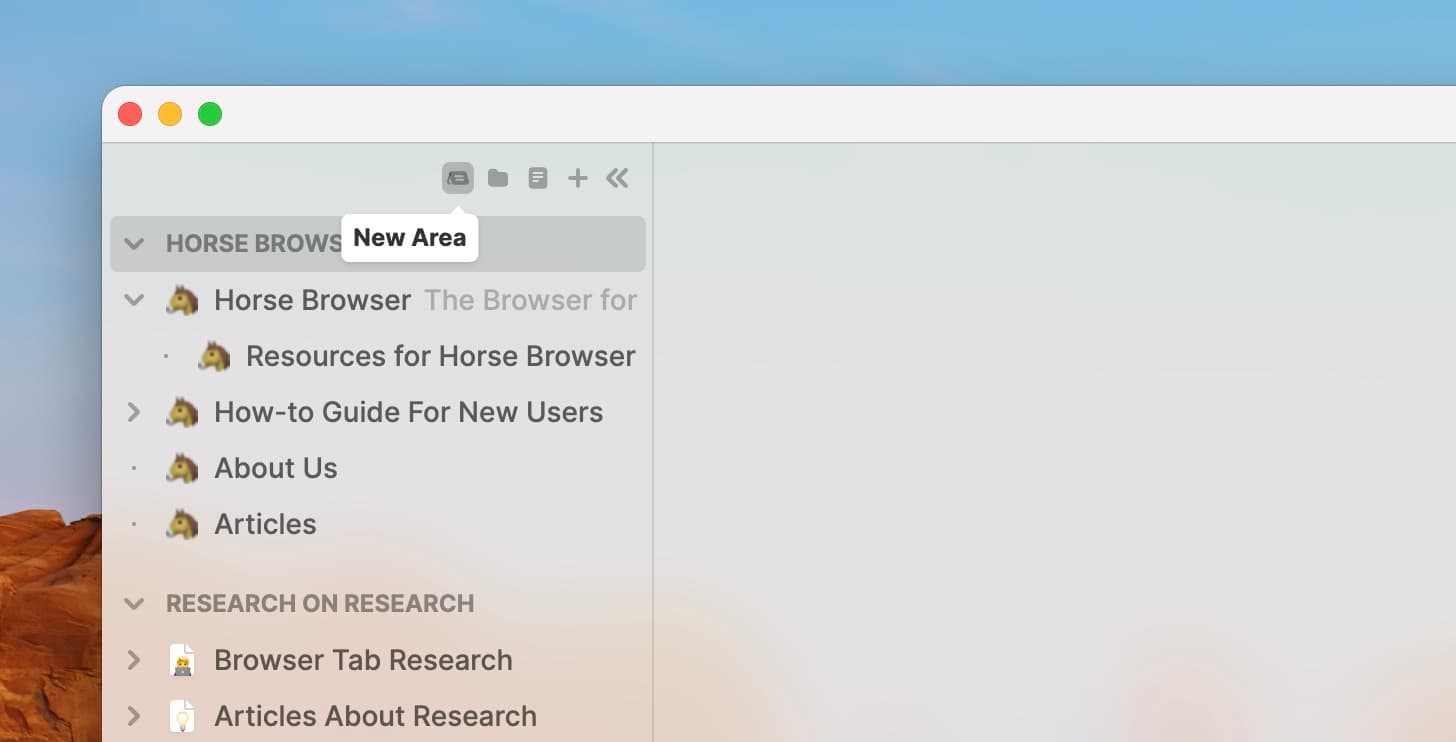Select the Resources for Horse Browser item
The height and width of the screenshot is (742, 1456).
coord(441,355)
